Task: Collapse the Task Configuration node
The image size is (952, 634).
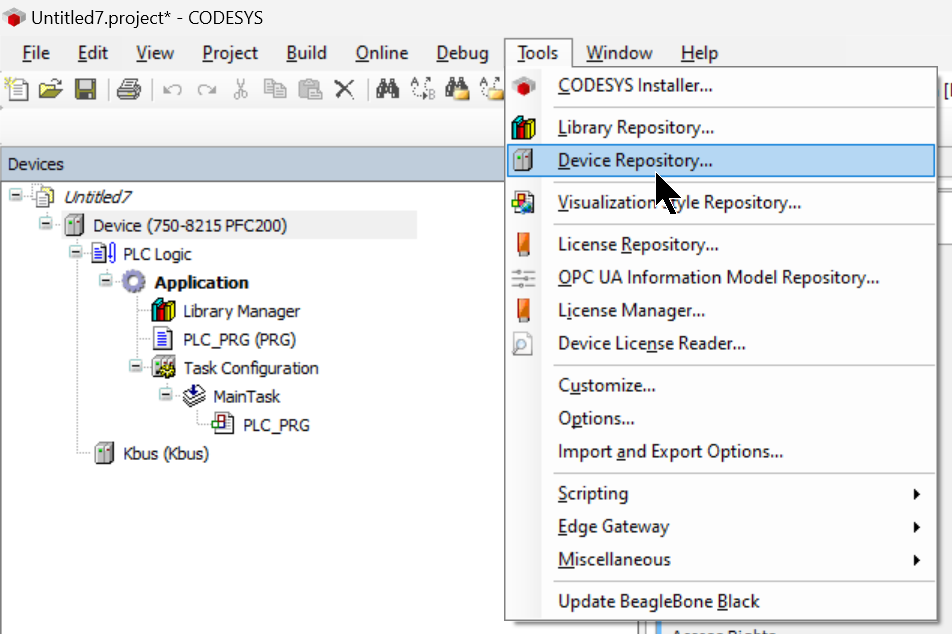Action: pos(135,366)
